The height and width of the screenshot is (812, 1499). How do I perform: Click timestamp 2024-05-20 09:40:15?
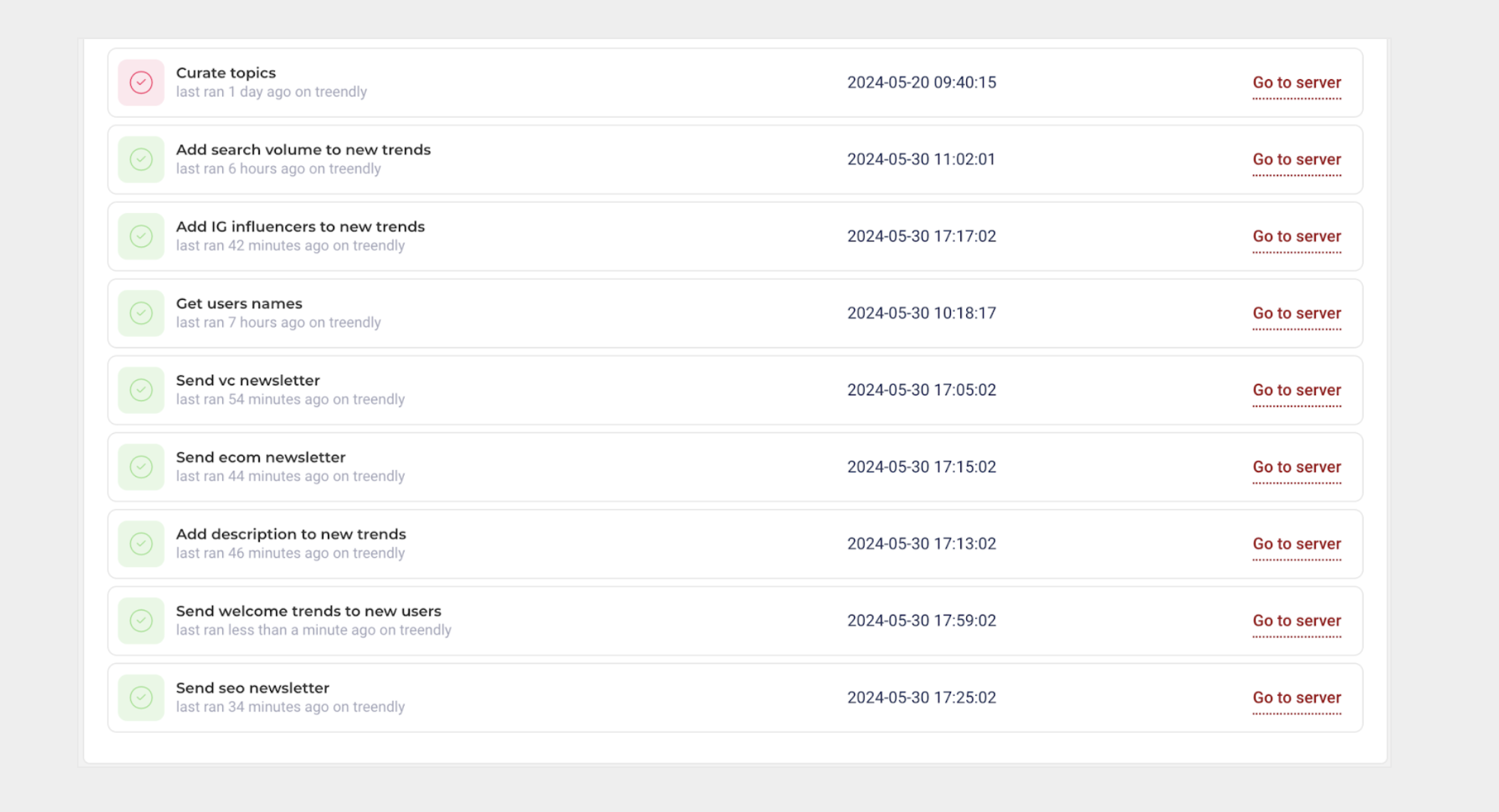point(921,83)
